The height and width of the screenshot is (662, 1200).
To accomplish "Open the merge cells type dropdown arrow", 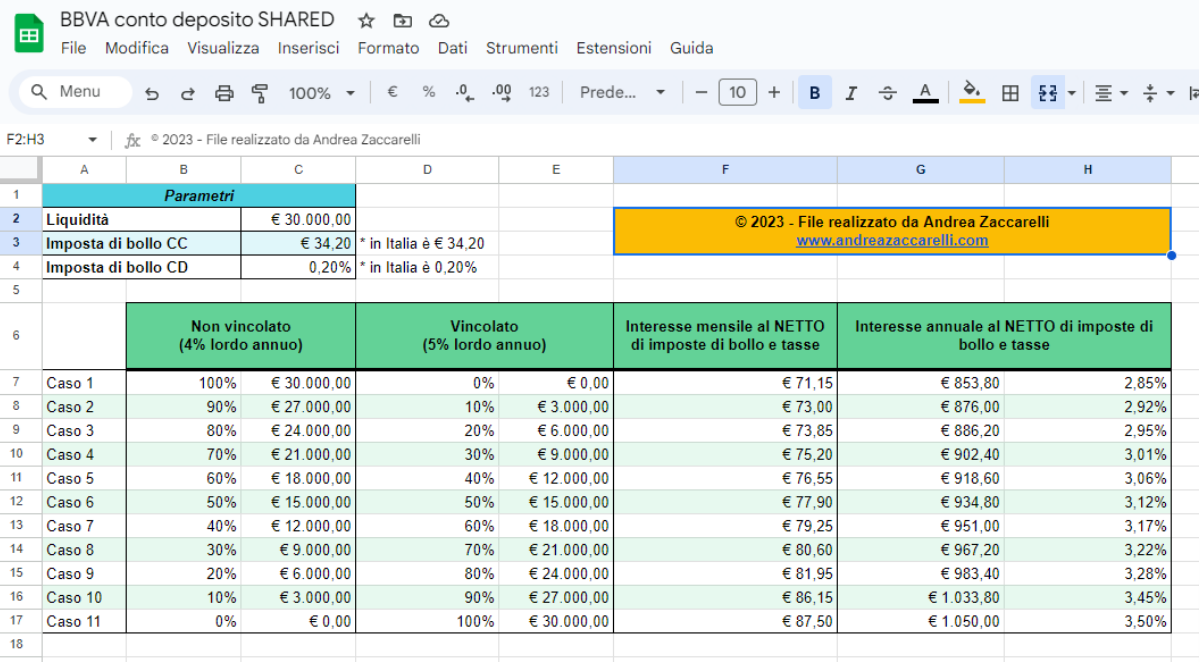I will (x=1072, y=93).
